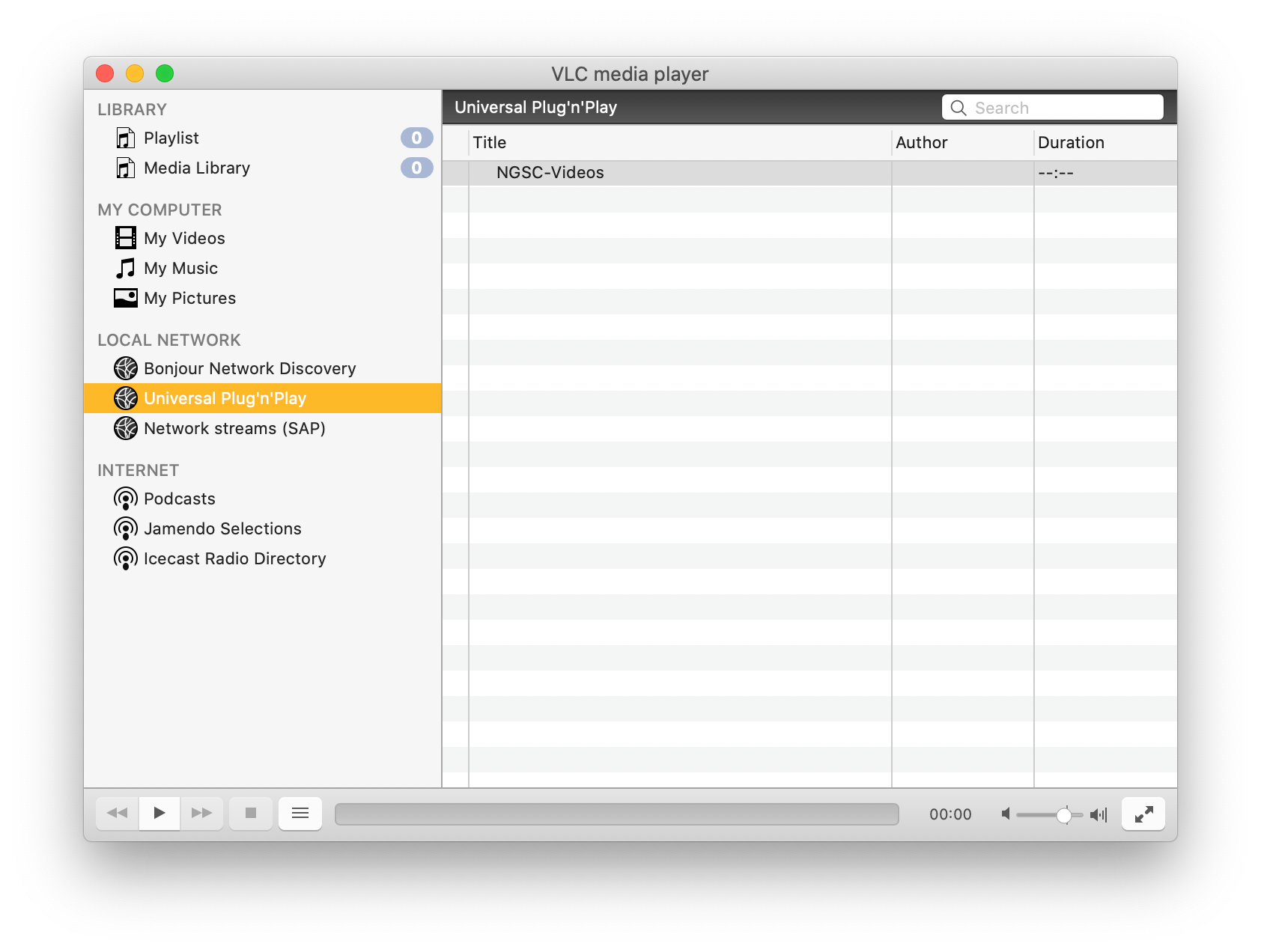
Task: Click the Media Library file icon
Action: [125, 168]
